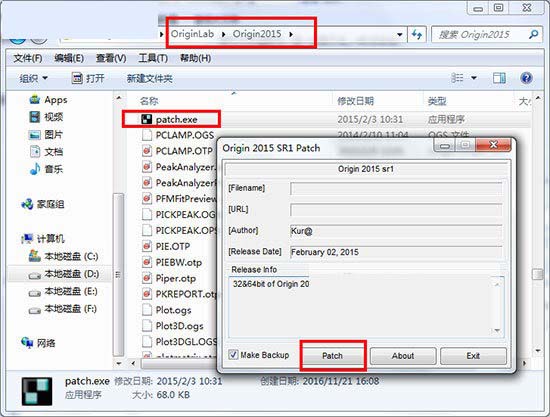Image resolution: width=550 pixels, height=417 pixels.
Task: Open the About button in patch dialog
Action: (x=403, y=356)
